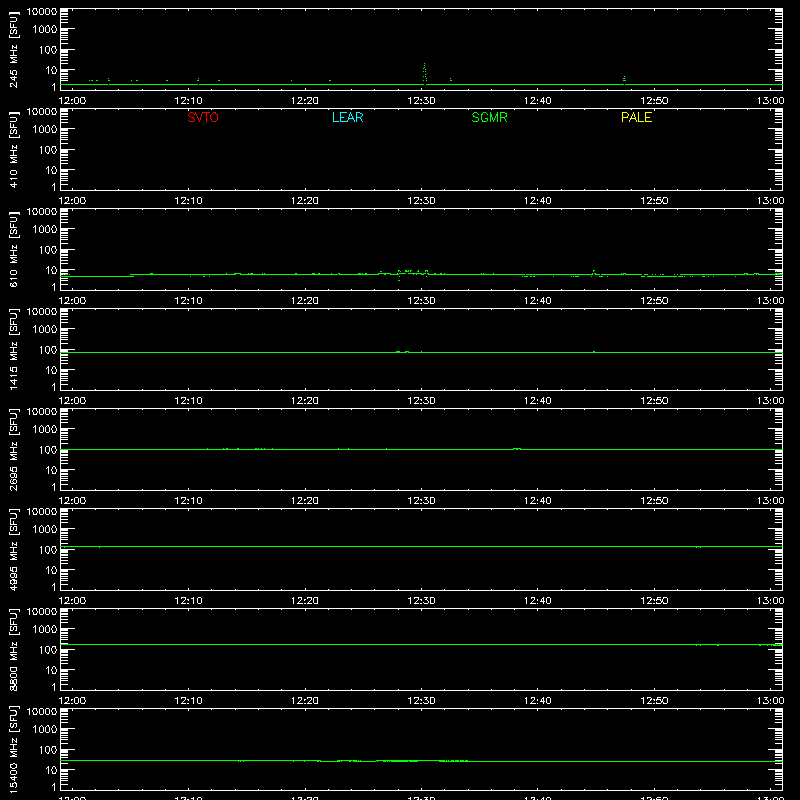Click the 10 tick label on 1415 MHz panel
Screen dimensions: 800x800
(x=51, y=370)
